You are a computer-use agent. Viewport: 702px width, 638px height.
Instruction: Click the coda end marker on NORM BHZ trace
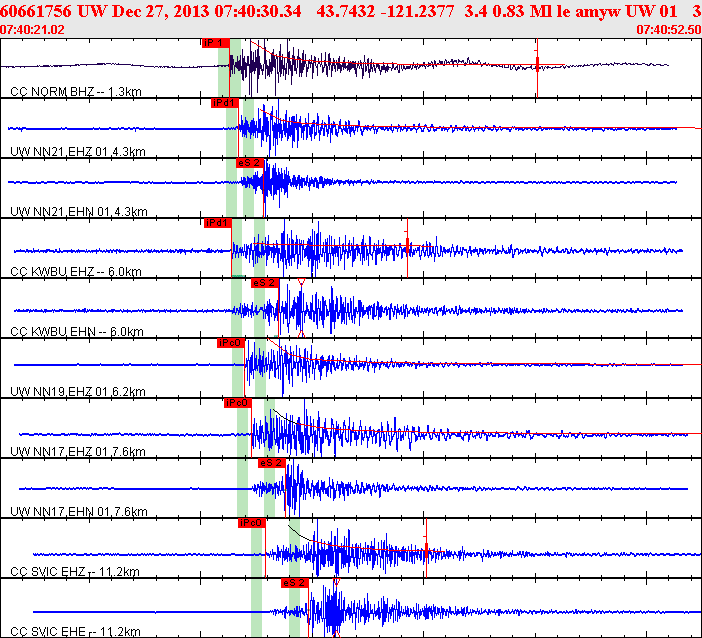point(537,64)
